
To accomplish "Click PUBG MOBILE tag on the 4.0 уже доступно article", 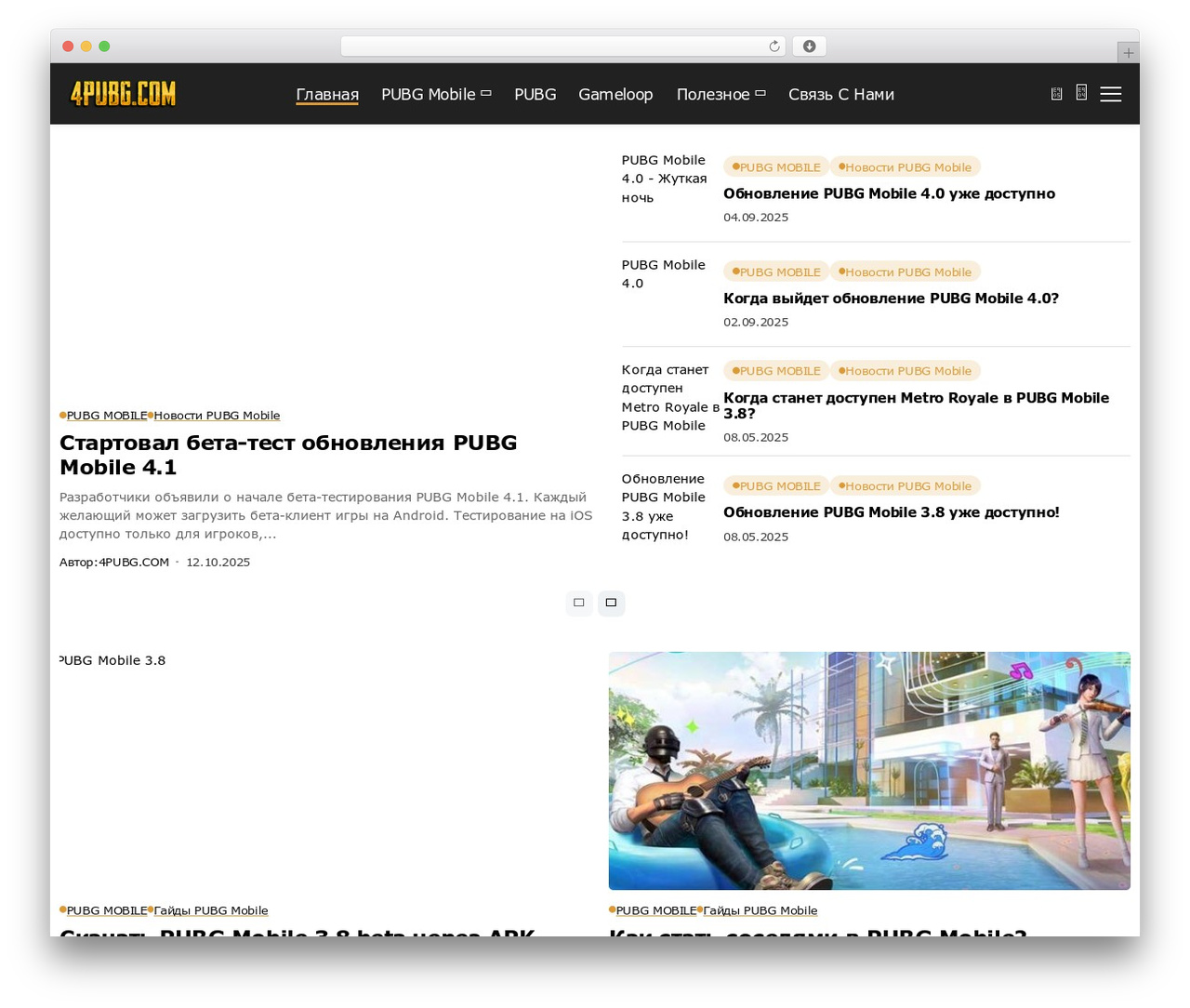I will click(x=776, y=167).
